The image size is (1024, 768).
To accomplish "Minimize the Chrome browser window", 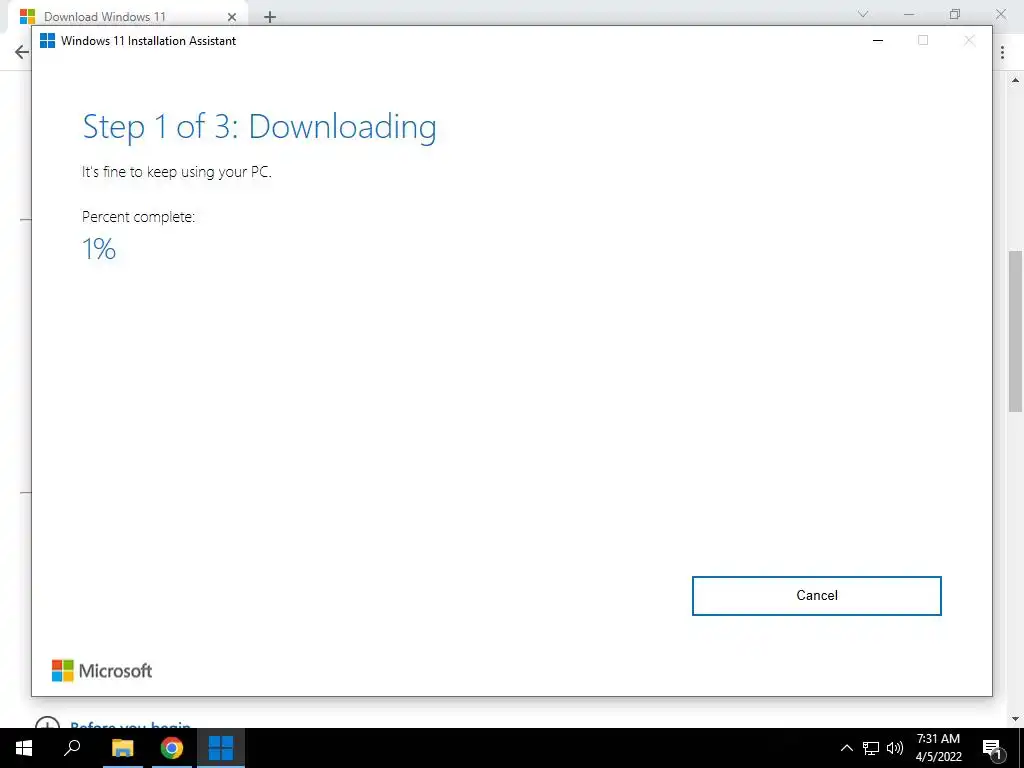I will tap(909, 14).
